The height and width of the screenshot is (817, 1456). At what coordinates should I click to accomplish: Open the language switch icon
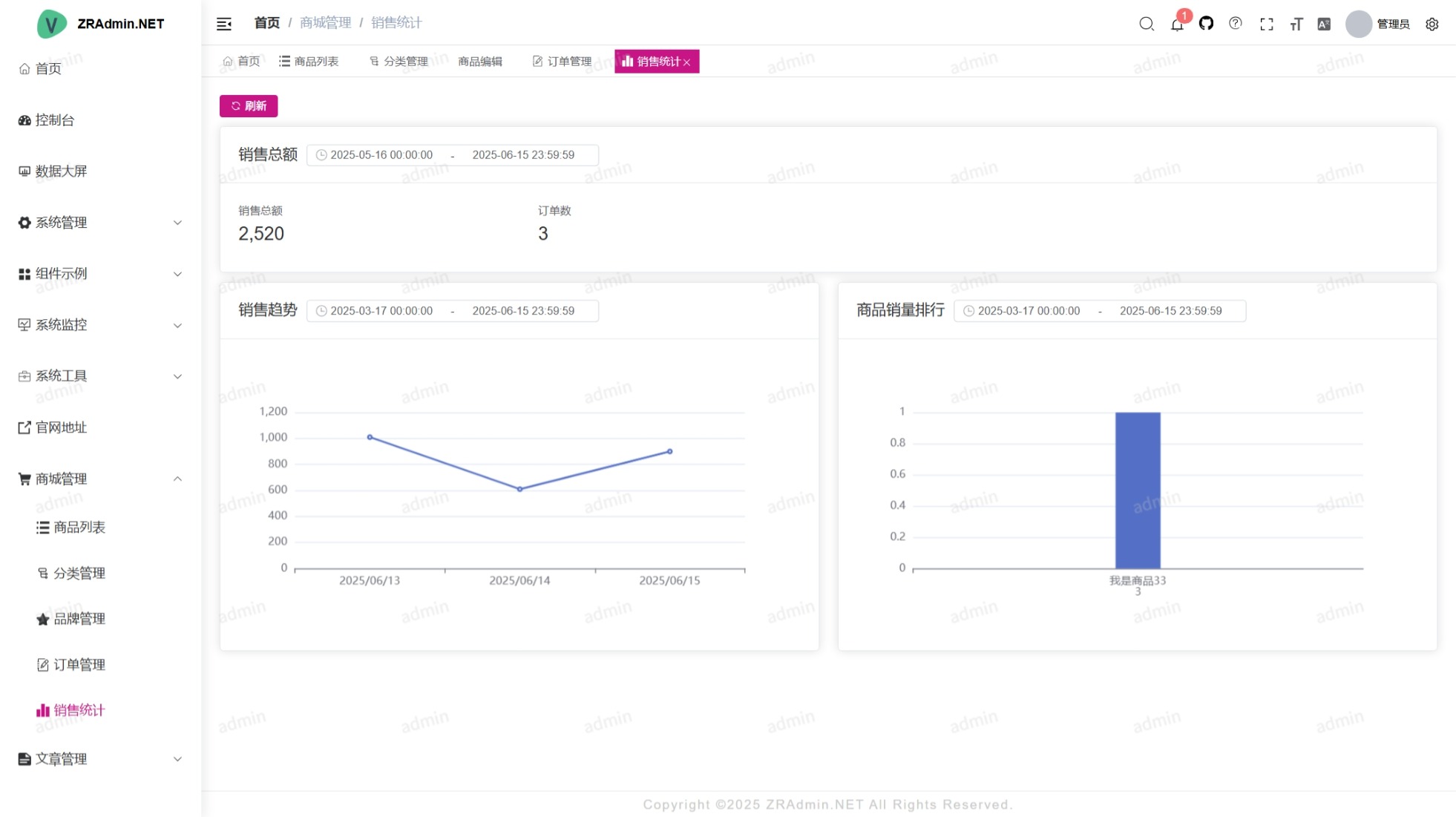tap(1324, 24)
